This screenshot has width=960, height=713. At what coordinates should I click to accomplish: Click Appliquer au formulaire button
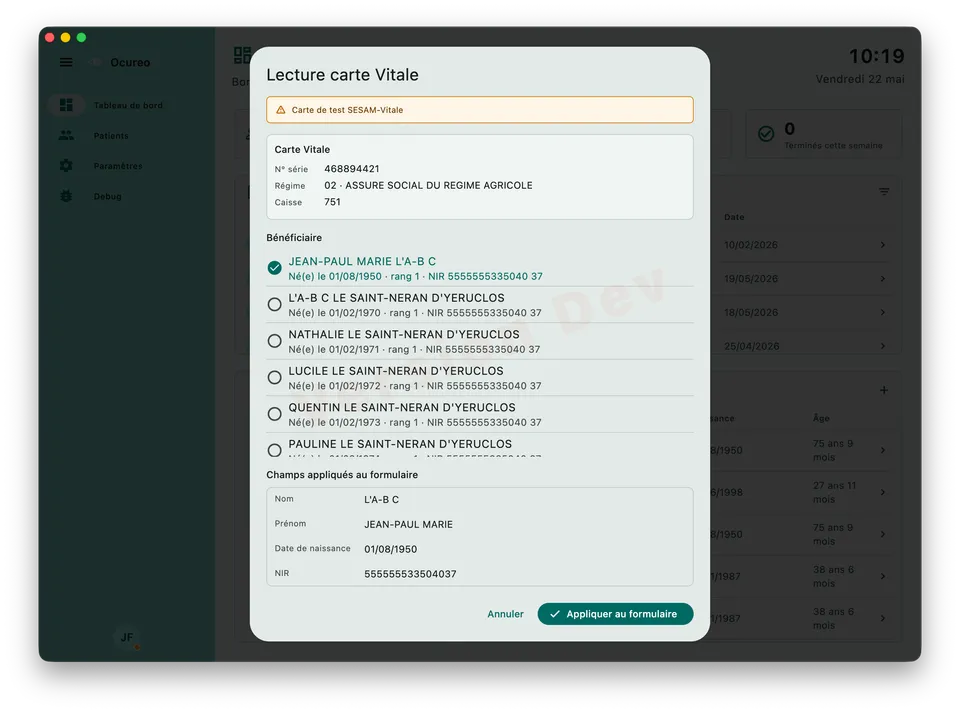coord(615,614)
